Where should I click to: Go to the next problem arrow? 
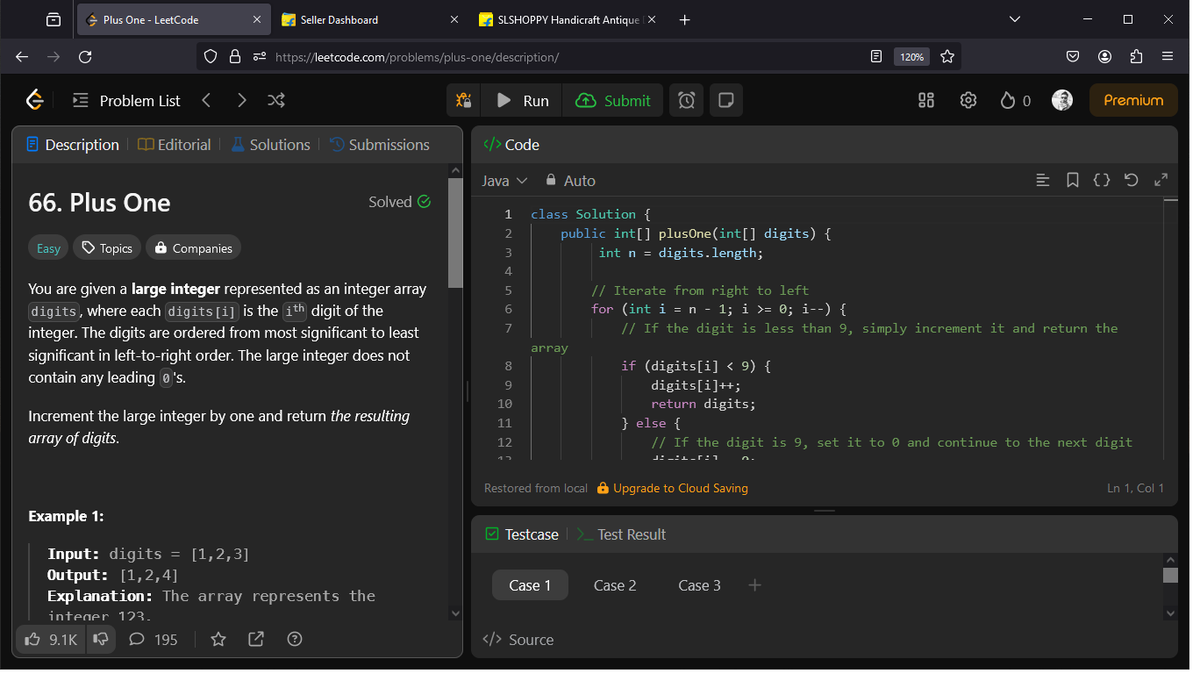pyautogui.click(x=241, y=100)
